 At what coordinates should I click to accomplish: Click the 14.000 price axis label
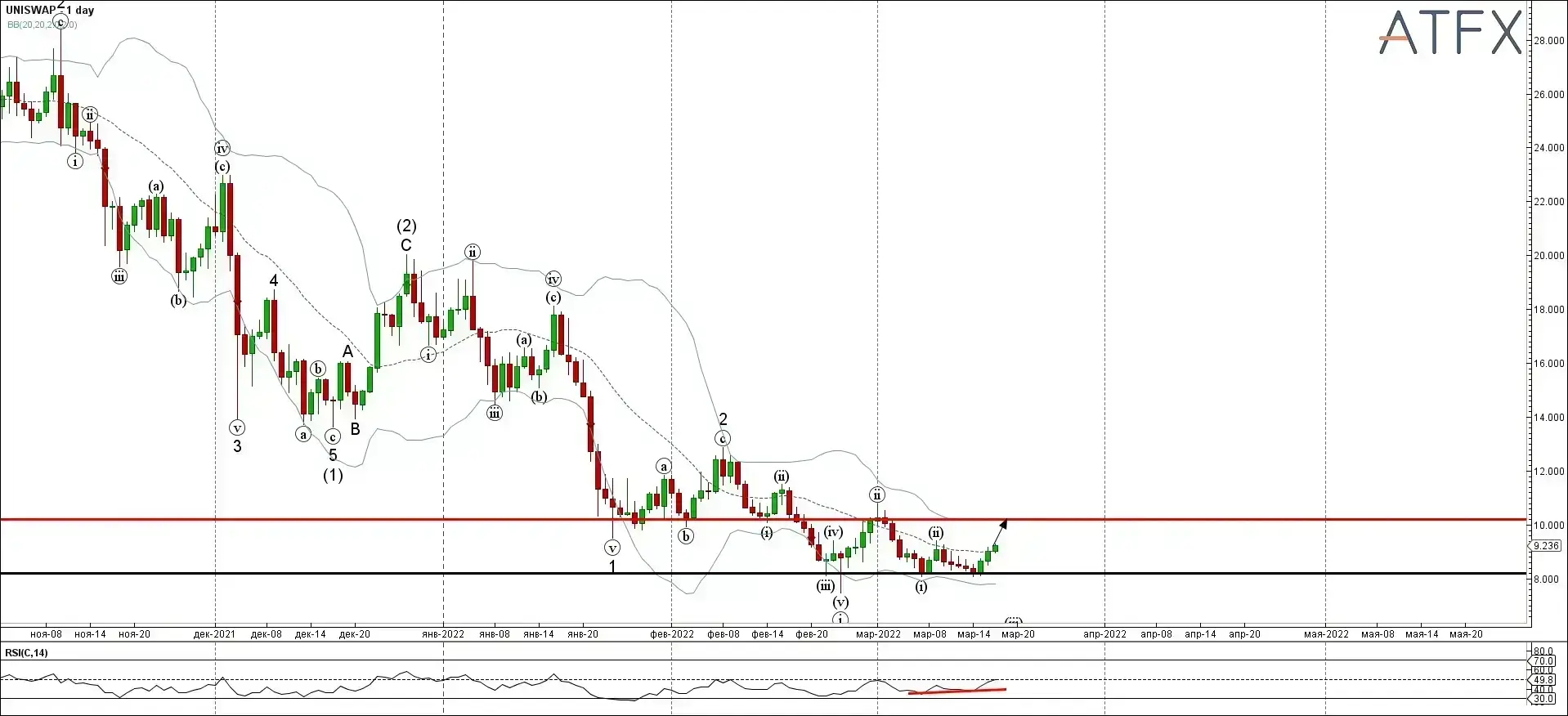pyautogui.click(x=1548, y=418)
